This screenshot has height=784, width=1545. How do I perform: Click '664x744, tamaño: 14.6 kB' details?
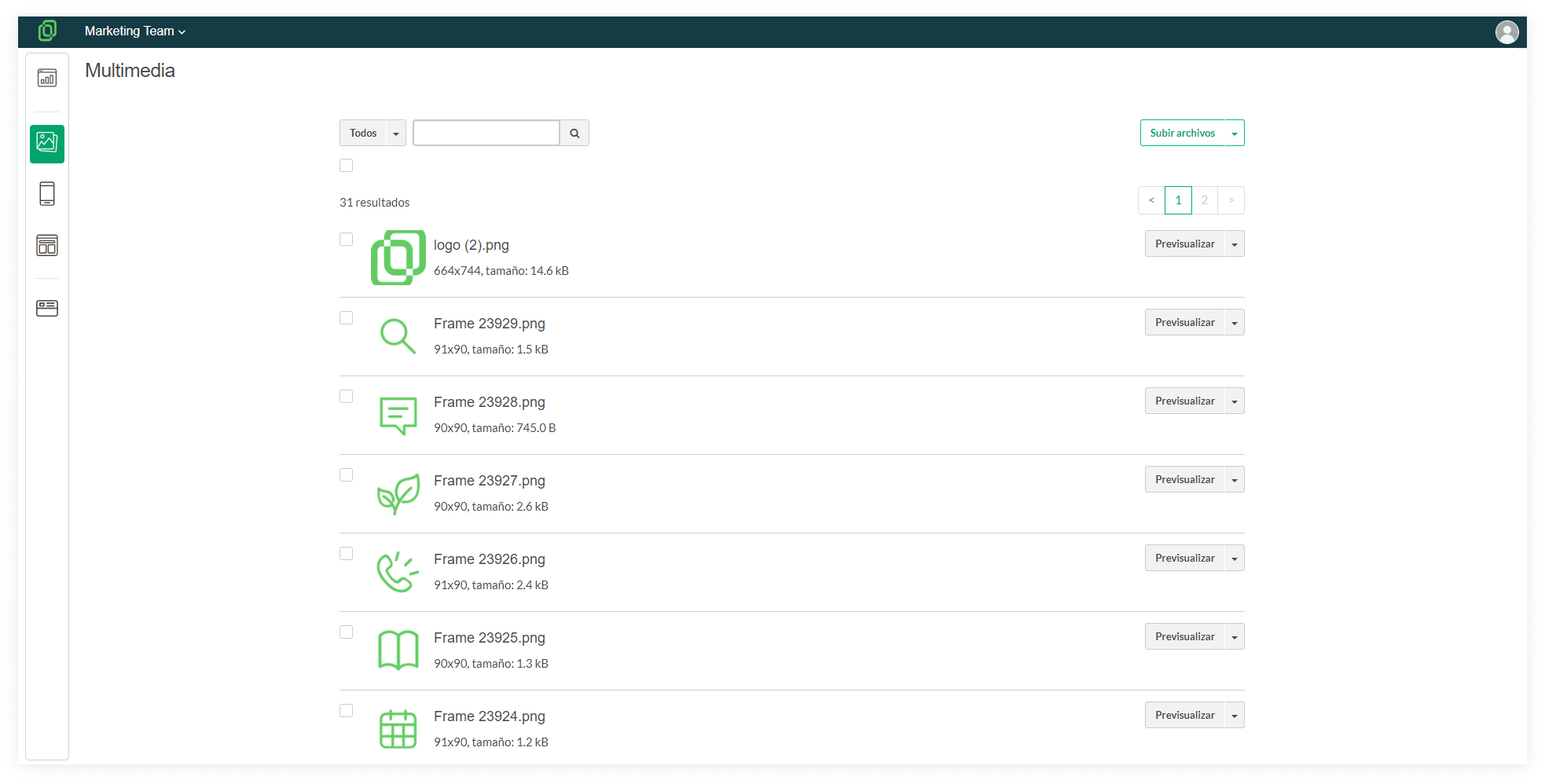point(501,271)
